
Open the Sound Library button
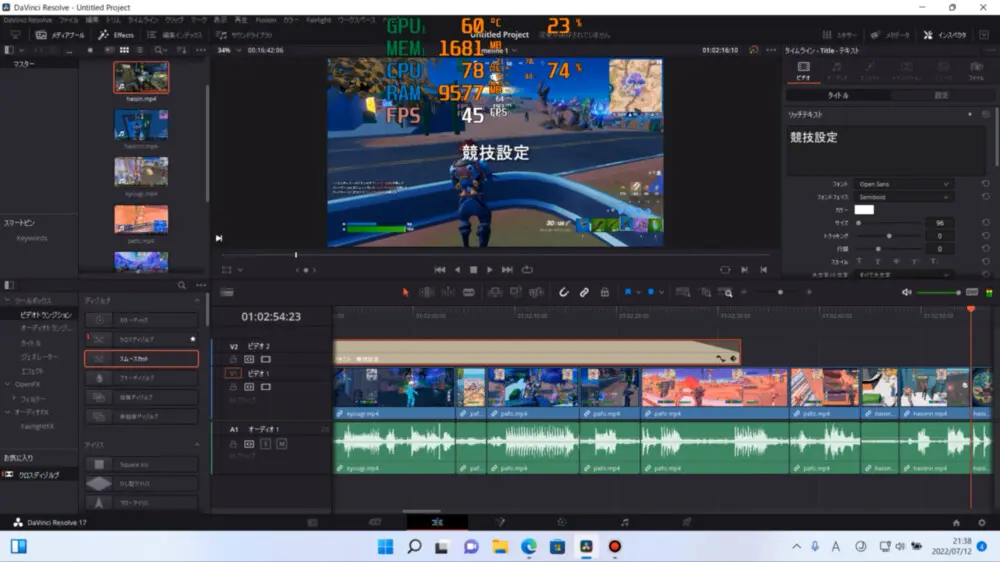(x=244, y=35)
